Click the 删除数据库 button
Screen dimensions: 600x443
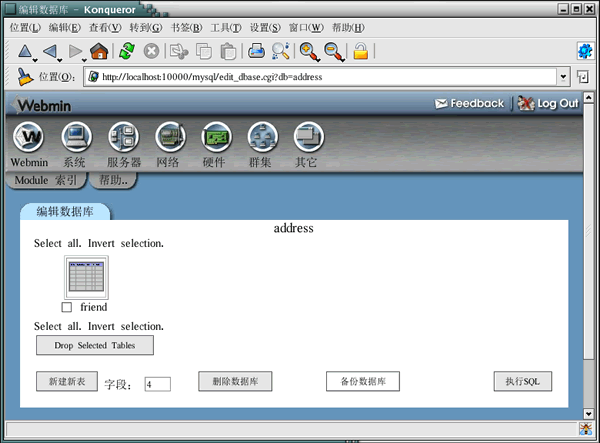(235, 381)
